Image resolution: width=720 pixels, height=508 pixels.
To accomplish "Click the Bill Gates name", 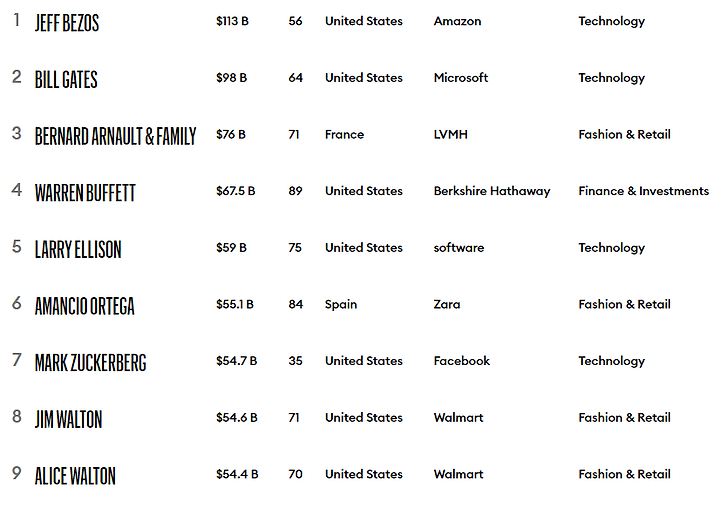I will click(66, 79).
